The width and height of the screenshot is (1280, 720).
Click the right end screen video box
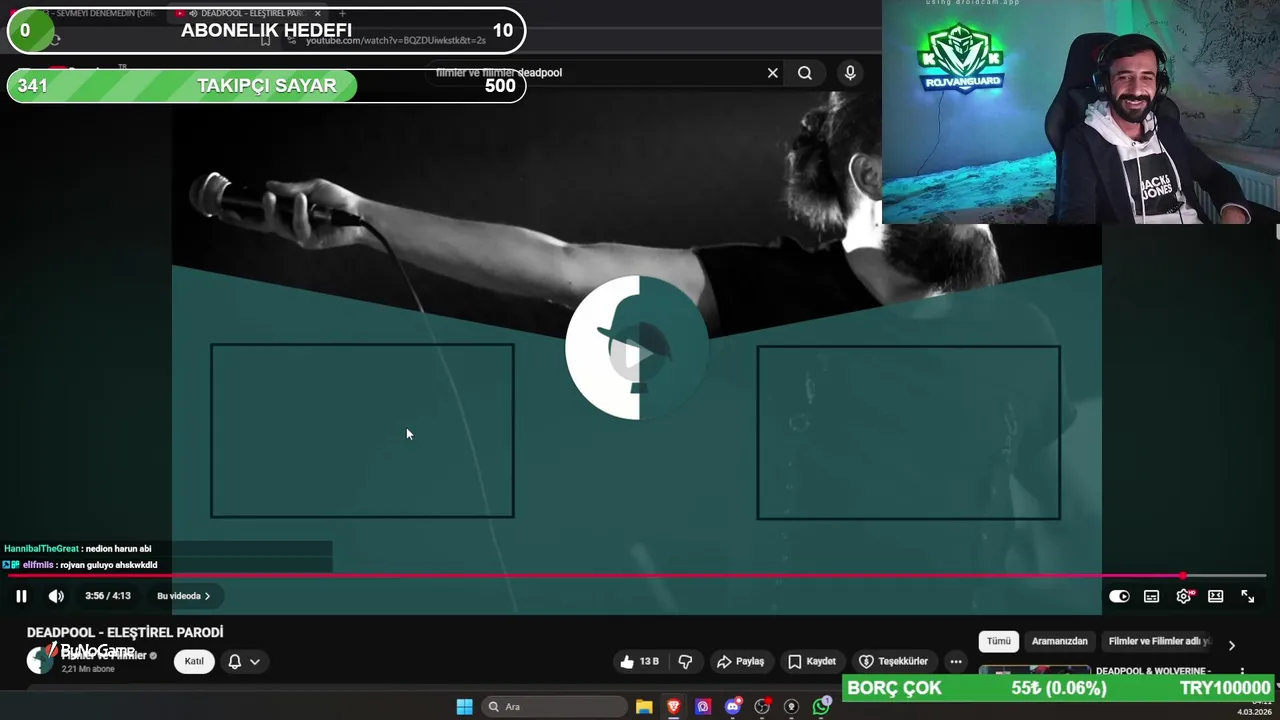click(x=908, y=432)
